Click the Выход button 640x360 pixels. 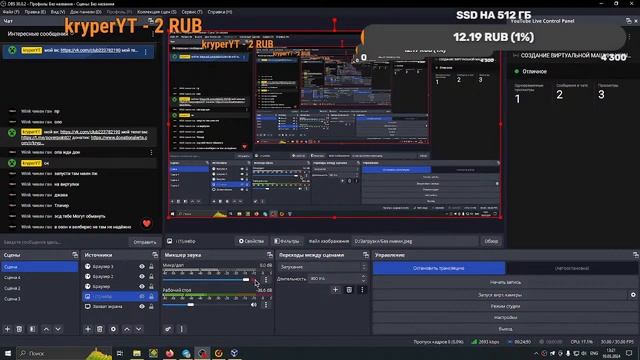(505, 329)
